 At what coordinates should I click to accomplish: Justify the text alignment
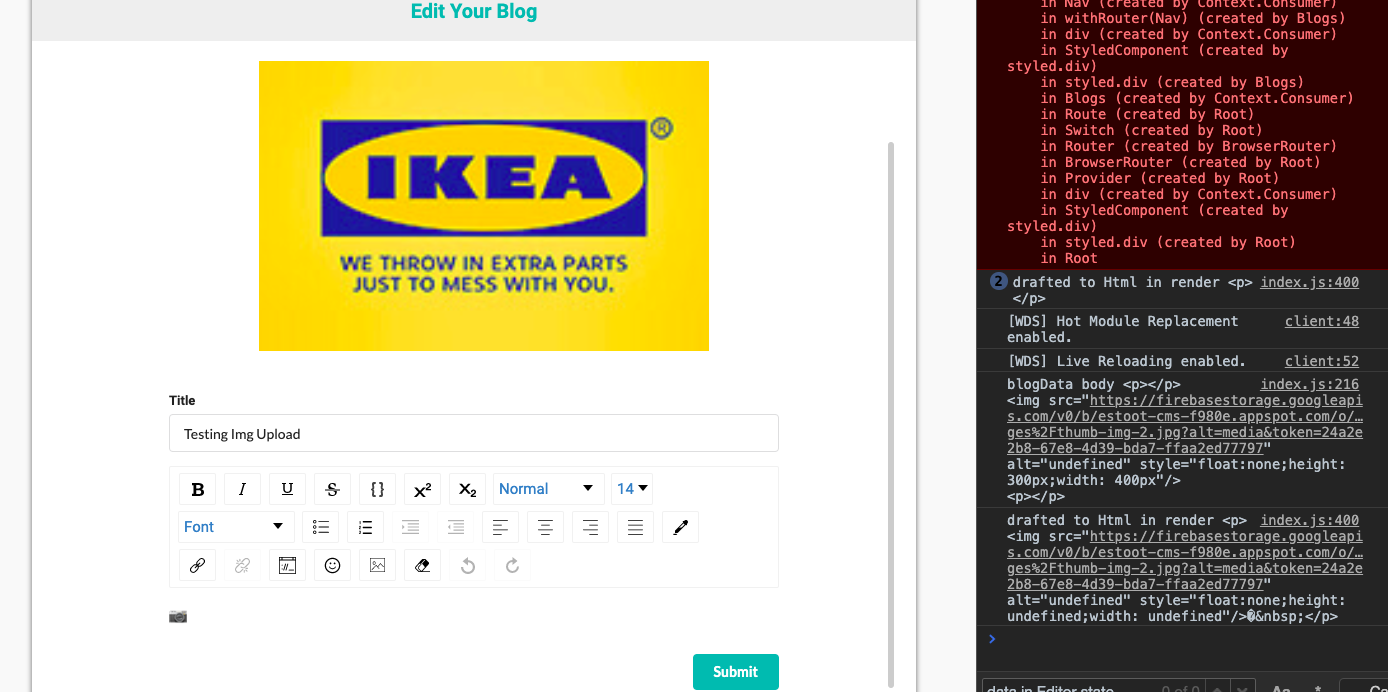(635, 527)
